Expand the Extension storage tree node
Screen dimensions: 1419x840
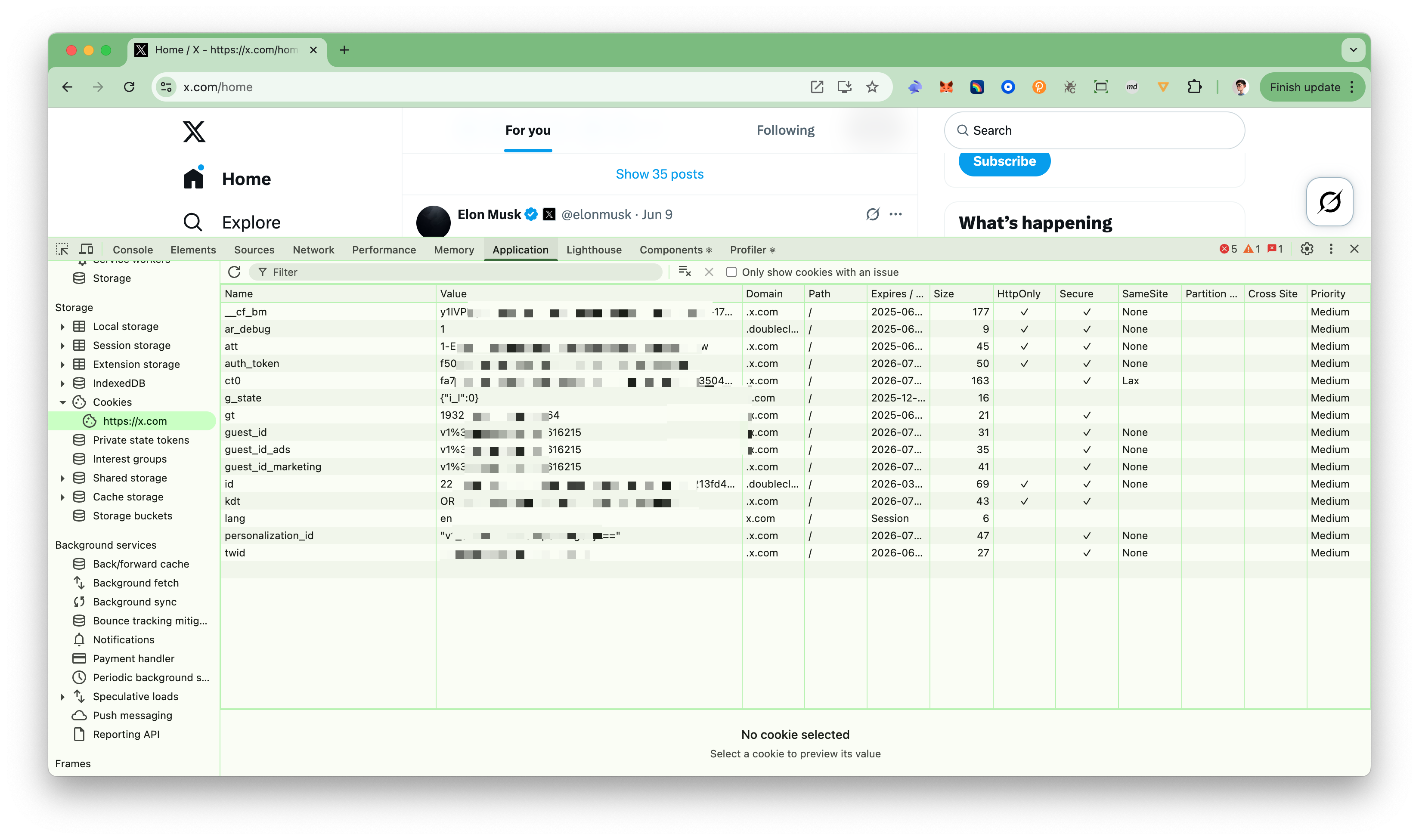click(x=62, y=364)
